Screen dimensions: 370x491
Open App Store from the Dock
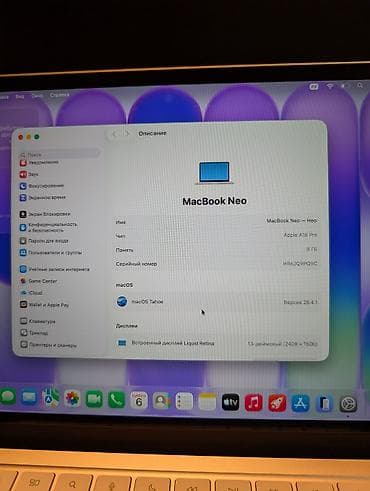pos(300,403)
